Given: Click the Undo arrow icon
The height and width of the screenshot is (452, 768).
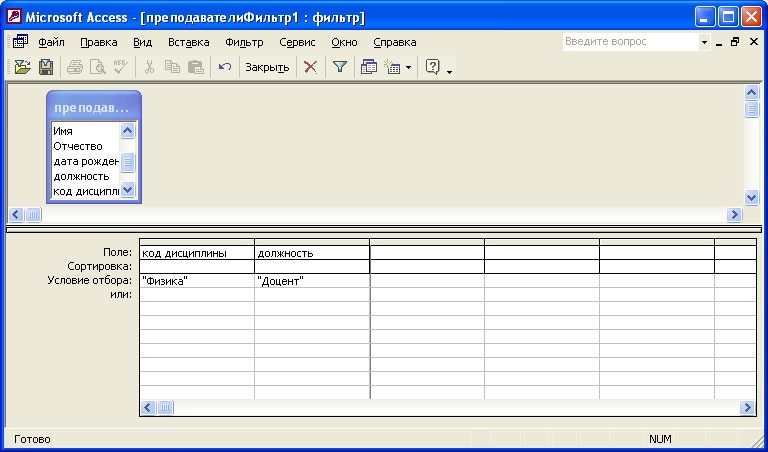Looking at the screenshot, I should tap(225, 67).
